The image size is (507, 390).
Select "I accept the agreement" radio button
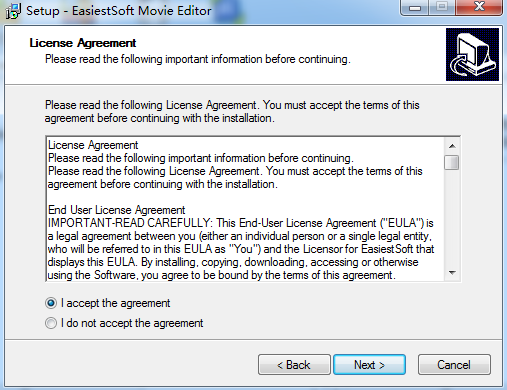tap(51, 303)
